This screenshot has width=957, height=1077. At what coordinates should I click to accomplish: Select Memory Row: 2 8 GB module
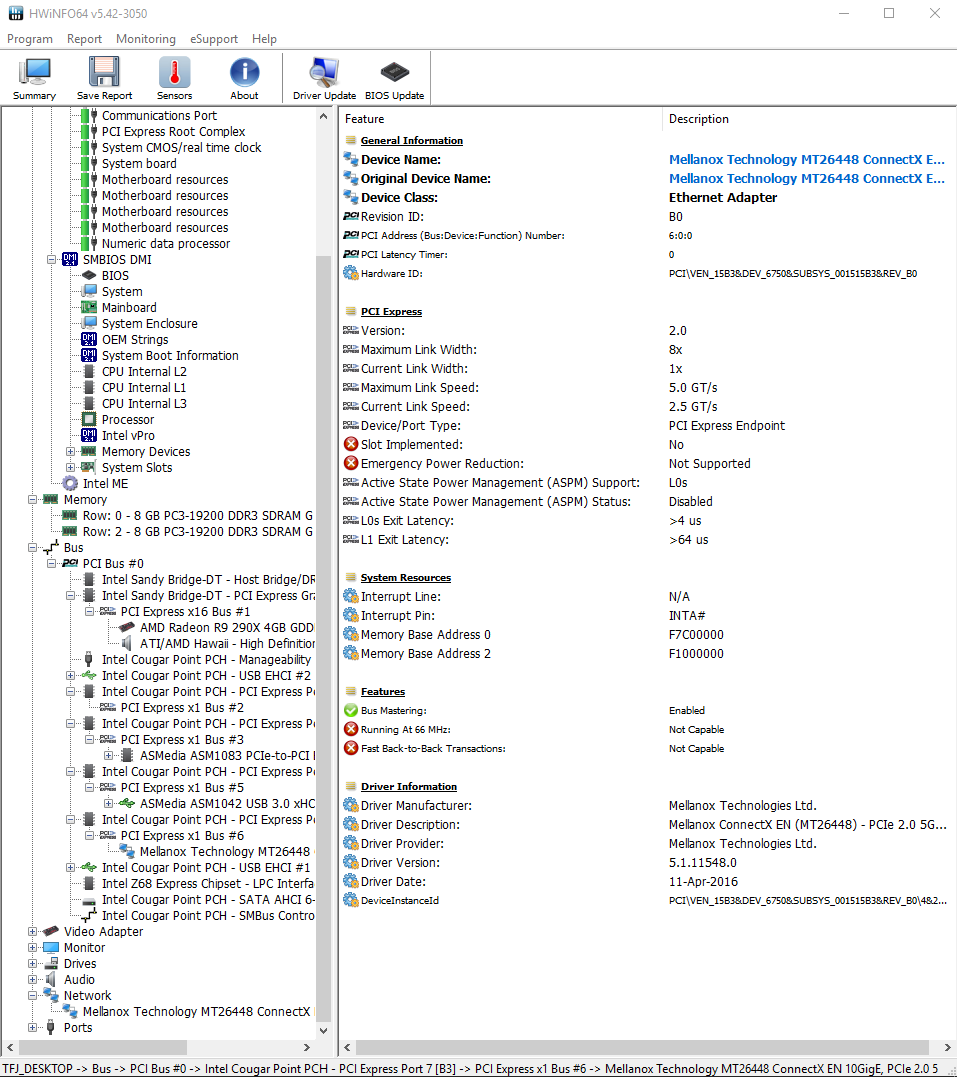[x=198, y=532]
